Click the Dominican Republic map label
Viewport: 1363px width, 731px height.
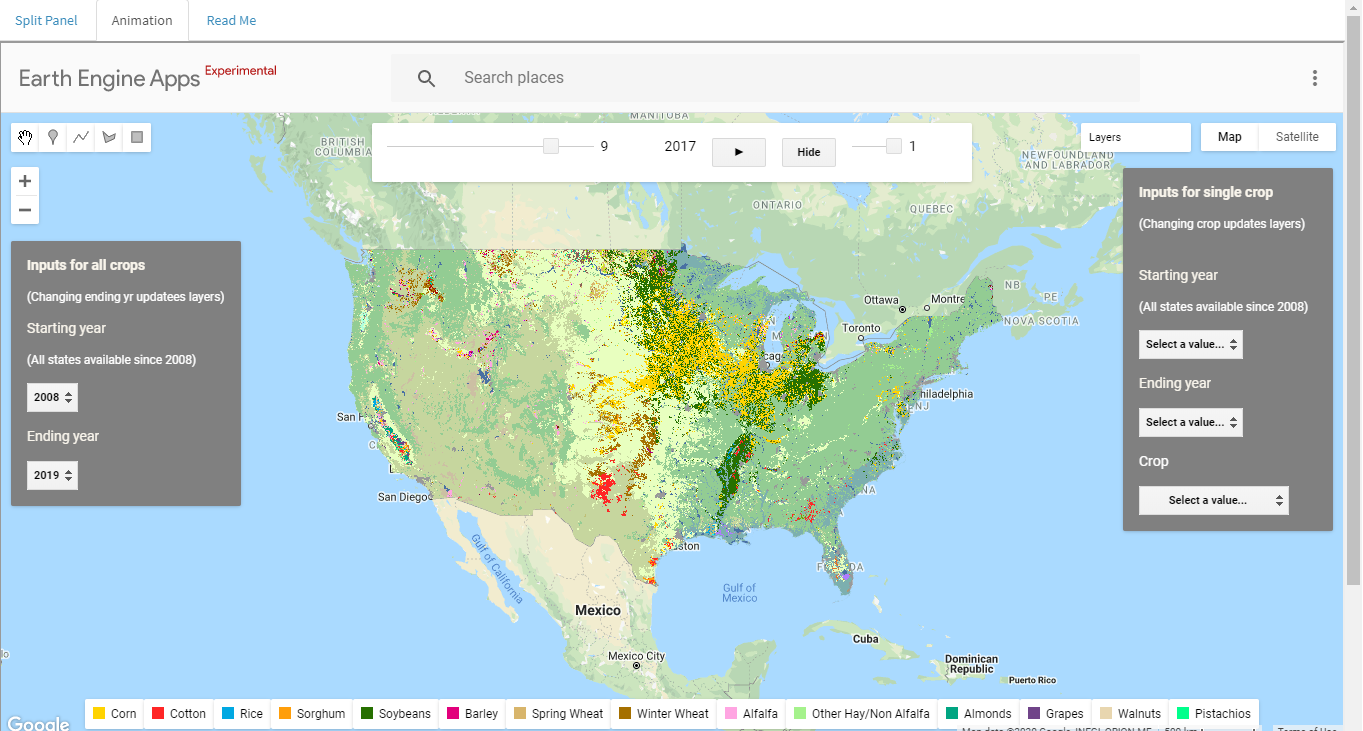972,664
